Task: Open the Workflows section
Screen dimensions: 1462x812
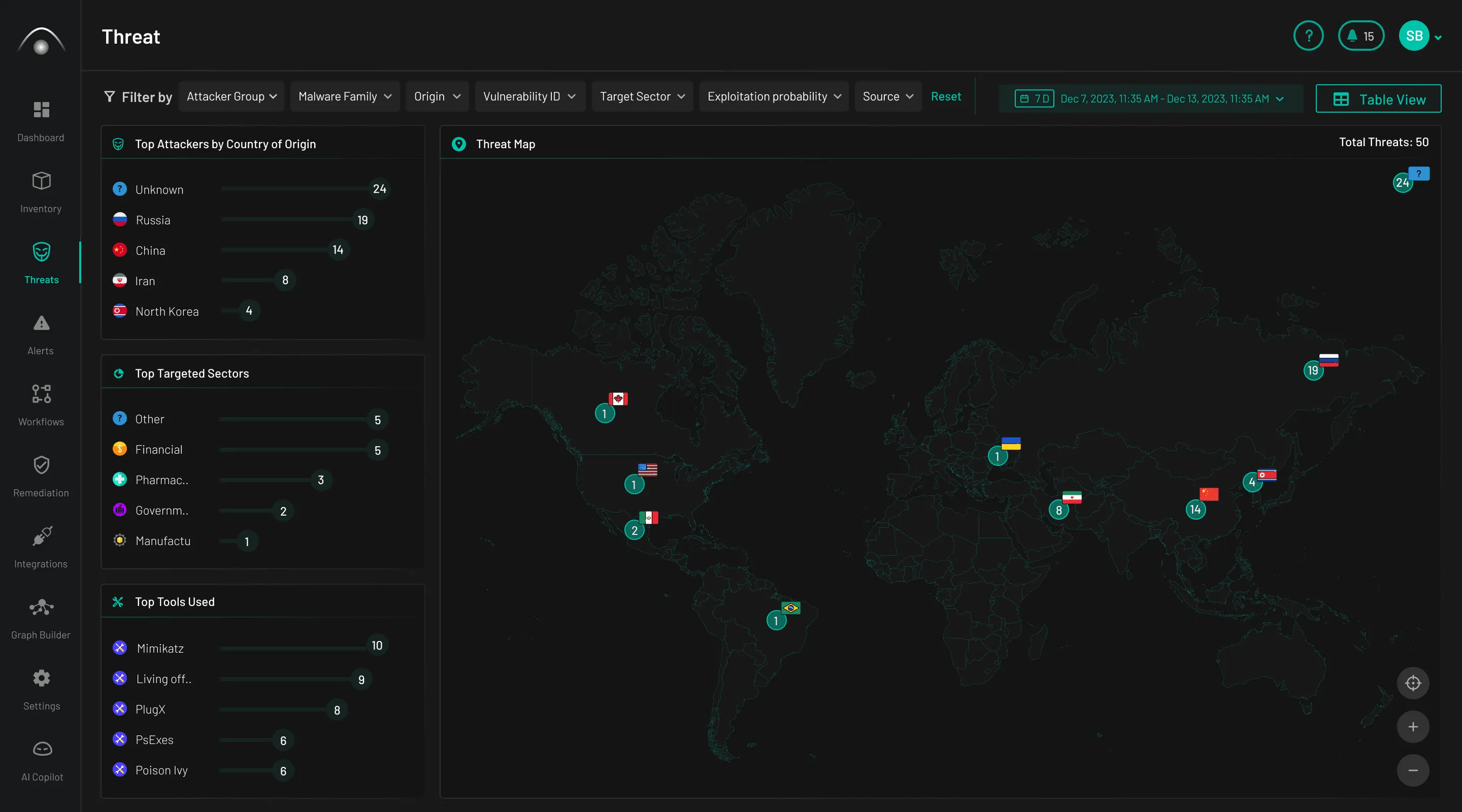Action: [41, 405]
